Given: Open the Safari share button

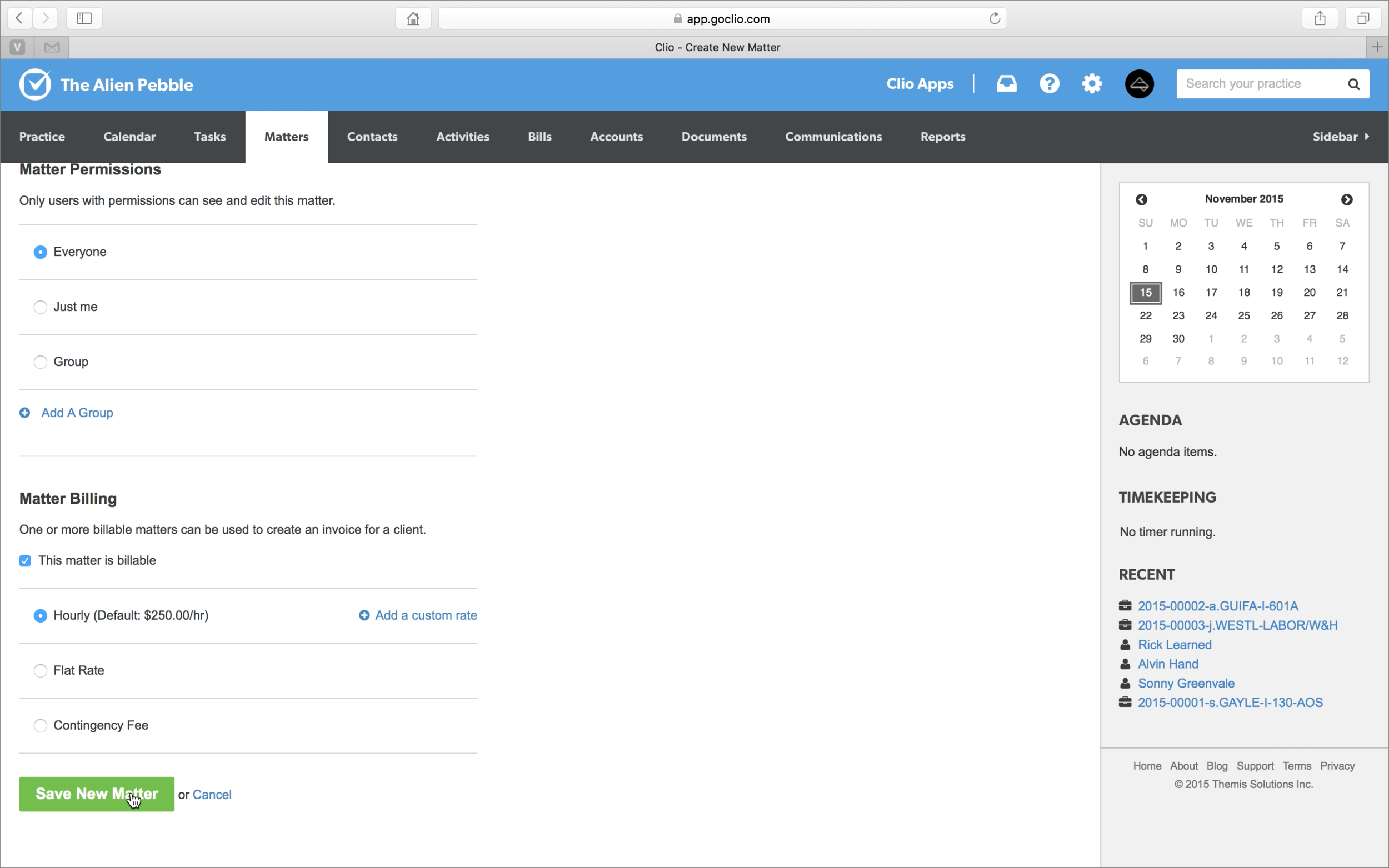Looking at the screenshot, I should (1320, 18).
